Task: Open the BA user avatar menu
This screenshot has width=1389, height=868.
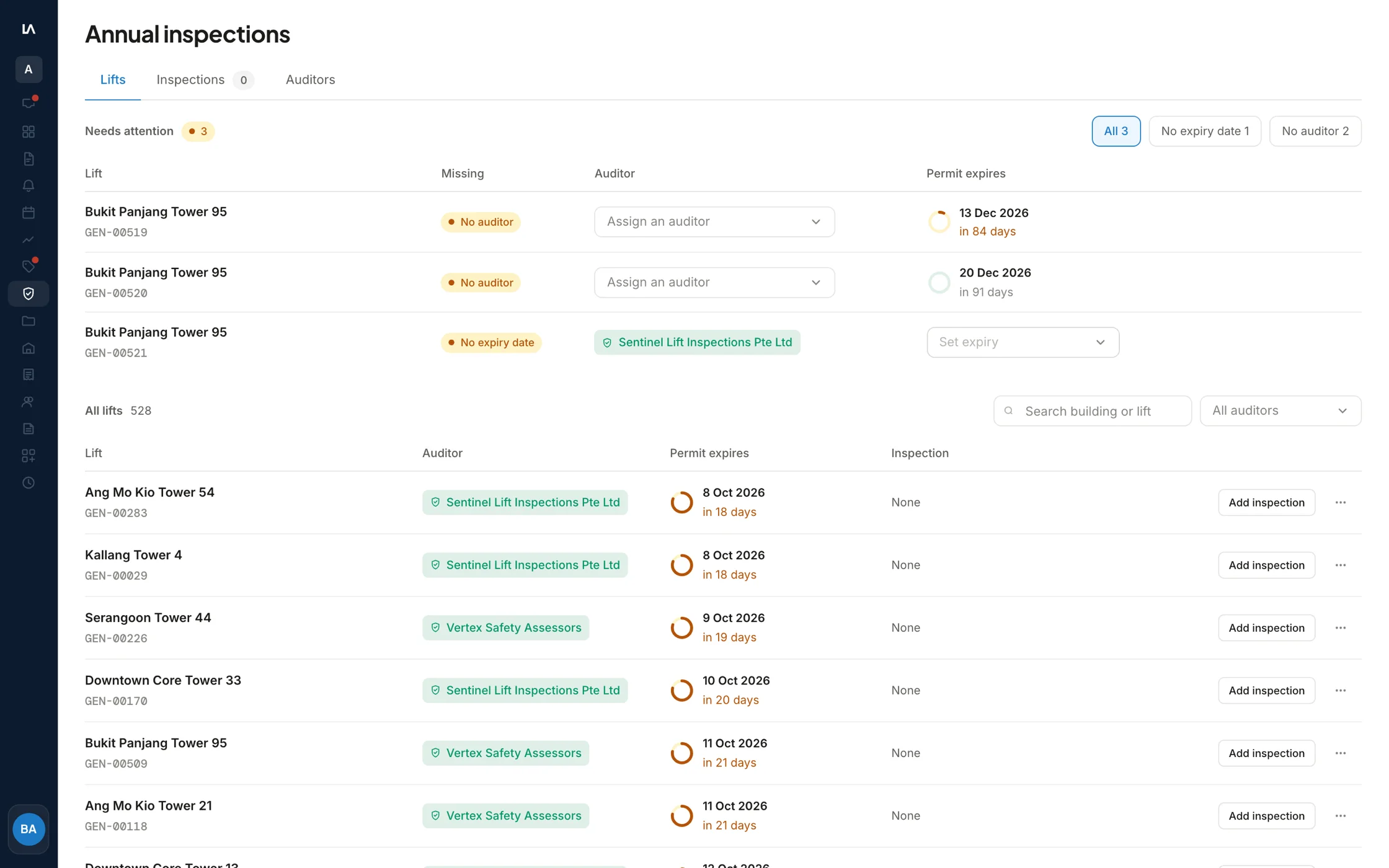Action: coord(29,829)
